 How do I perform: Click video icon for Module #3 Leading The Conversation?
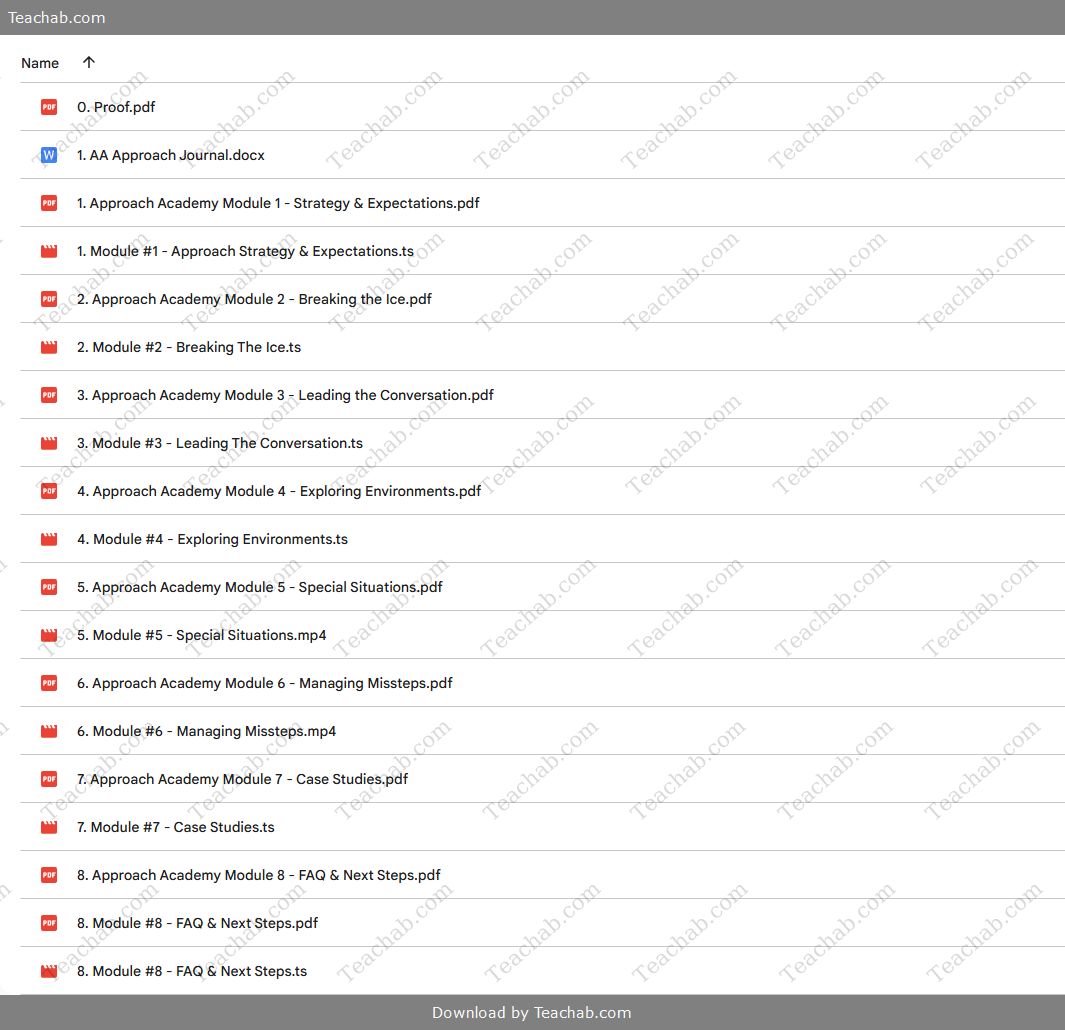49,443
